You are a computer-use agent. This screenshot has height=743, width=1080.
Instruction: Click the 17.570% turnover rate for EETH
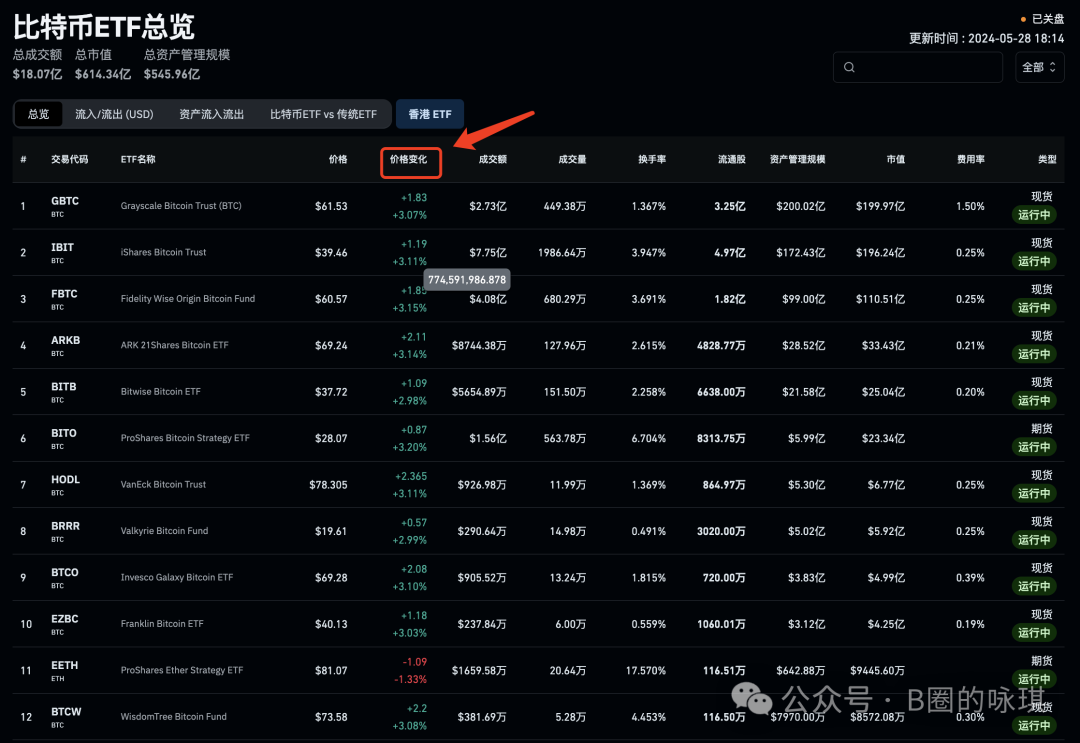(645, 671)
